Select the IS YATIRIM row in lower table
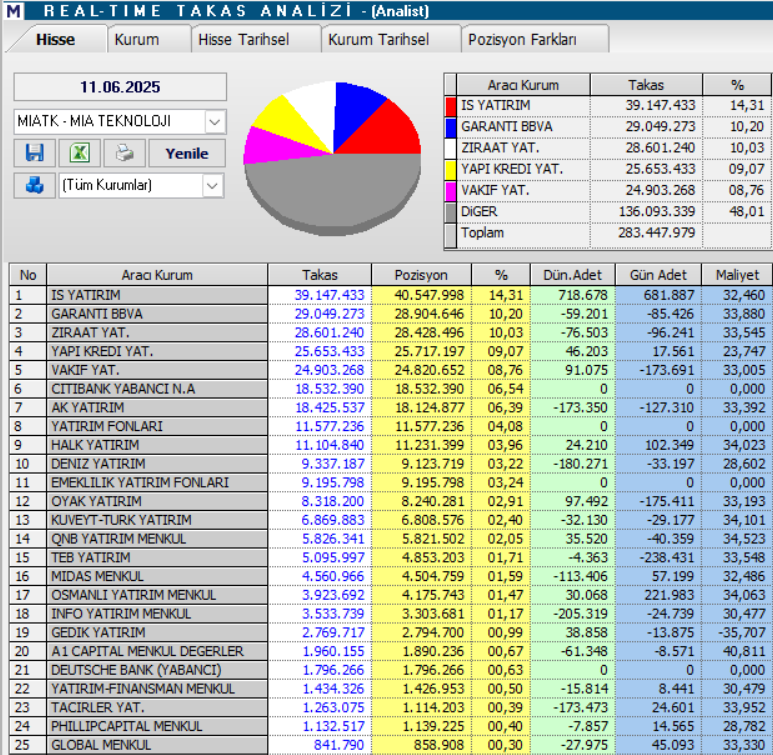 [391, 295]
